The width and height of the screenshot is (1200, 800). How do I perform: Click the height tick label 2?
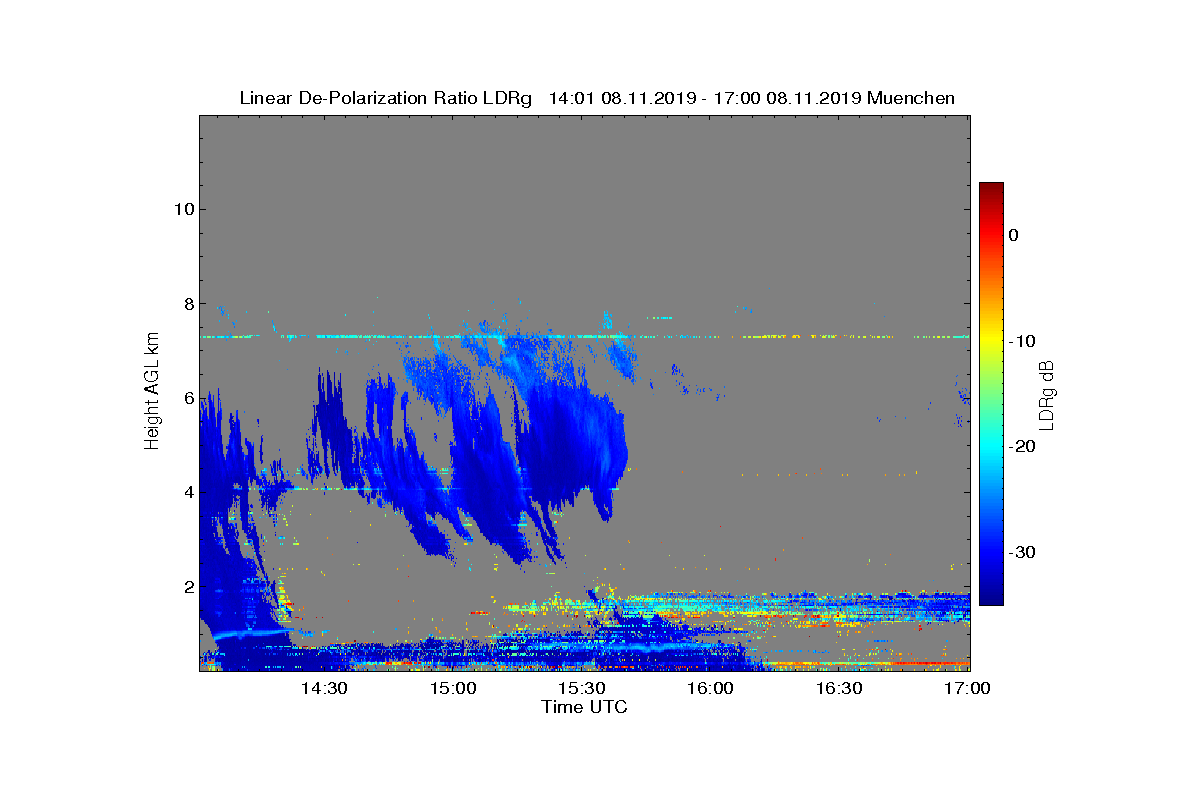tap(187, 586)
